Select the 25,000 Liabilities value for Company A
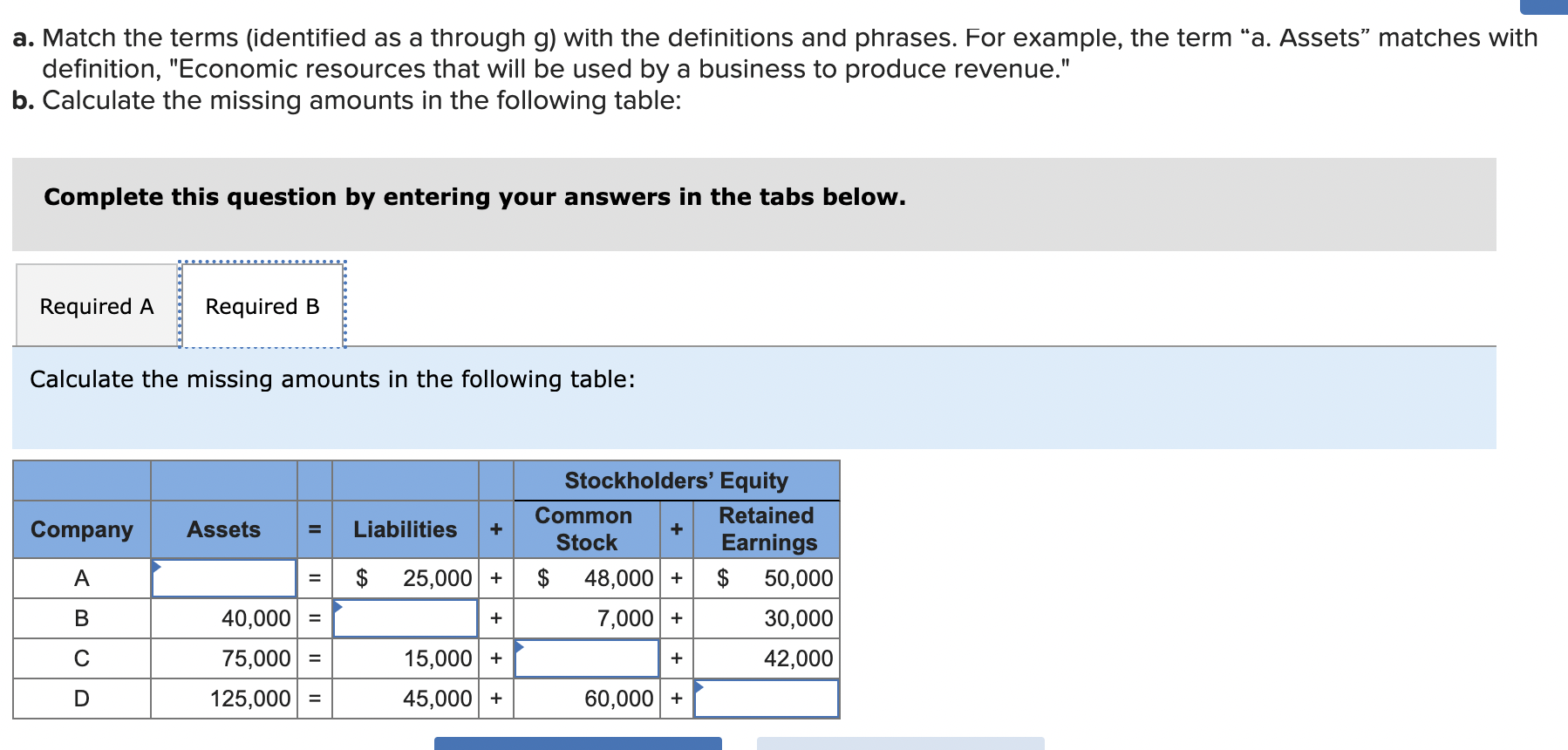 436,577
